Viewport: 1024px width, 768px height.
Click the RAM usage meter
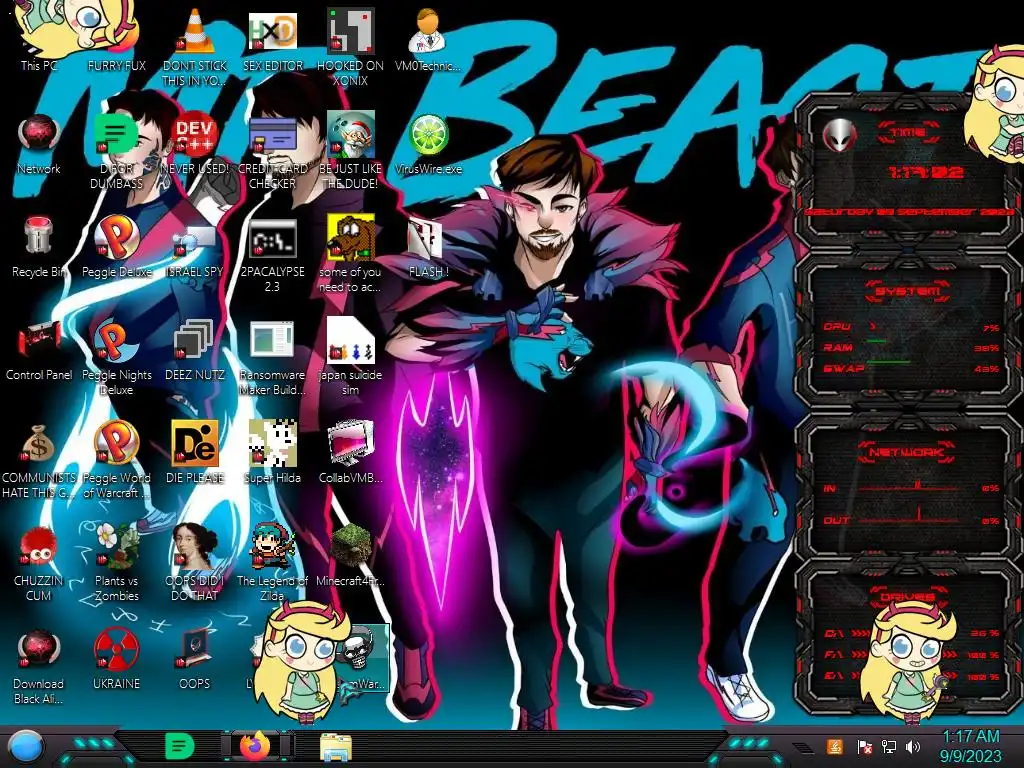pyautogui.click(x=912, y=347)
